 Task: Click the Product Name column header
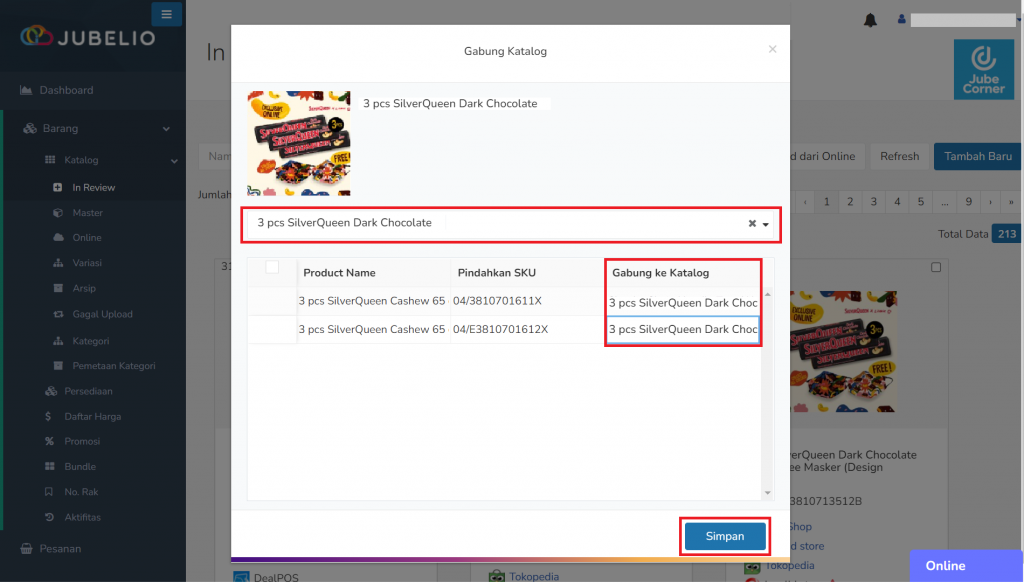pos(374,273)
